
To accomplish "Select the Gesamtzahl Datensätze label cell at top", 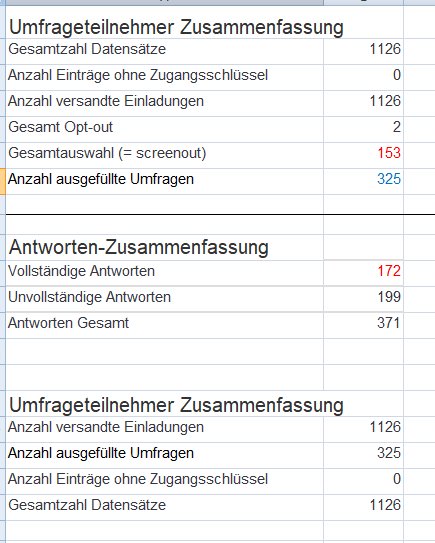I will [x=165, y=51].
